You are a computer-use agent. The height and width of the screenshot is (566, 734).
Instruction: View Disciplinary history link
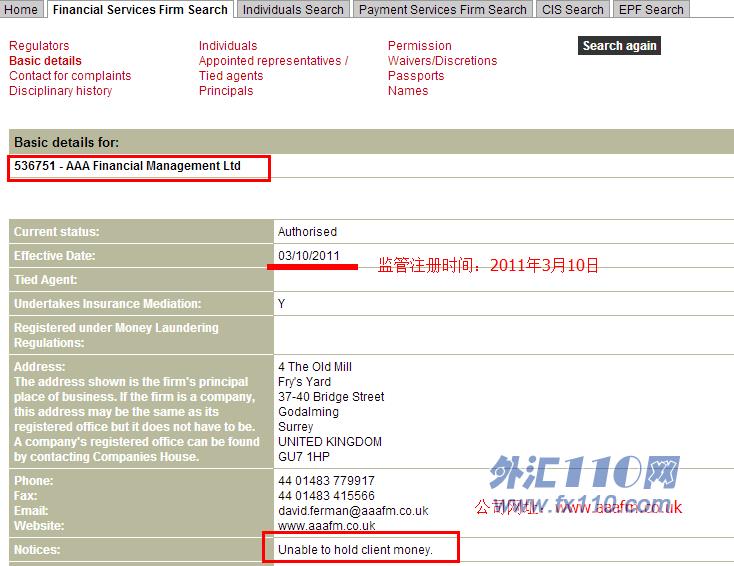click(61, 90)
